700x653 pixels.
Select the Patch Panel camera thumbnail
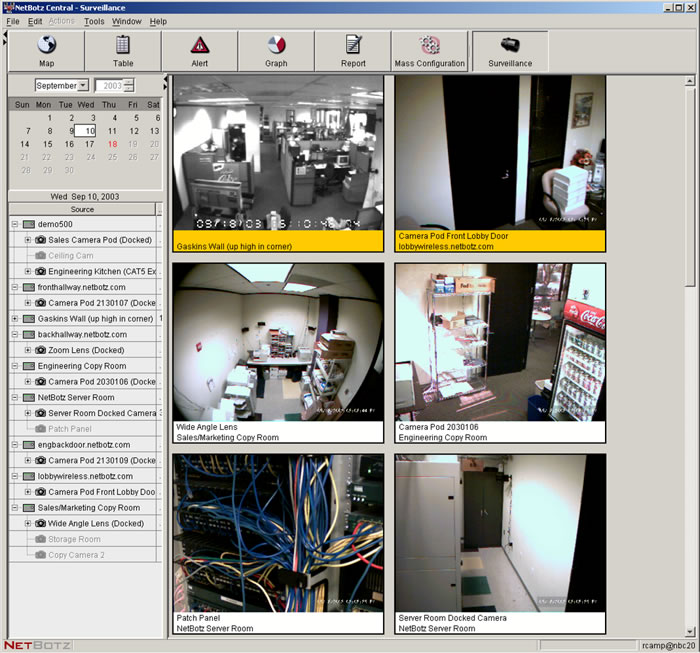tap(277, 542)
